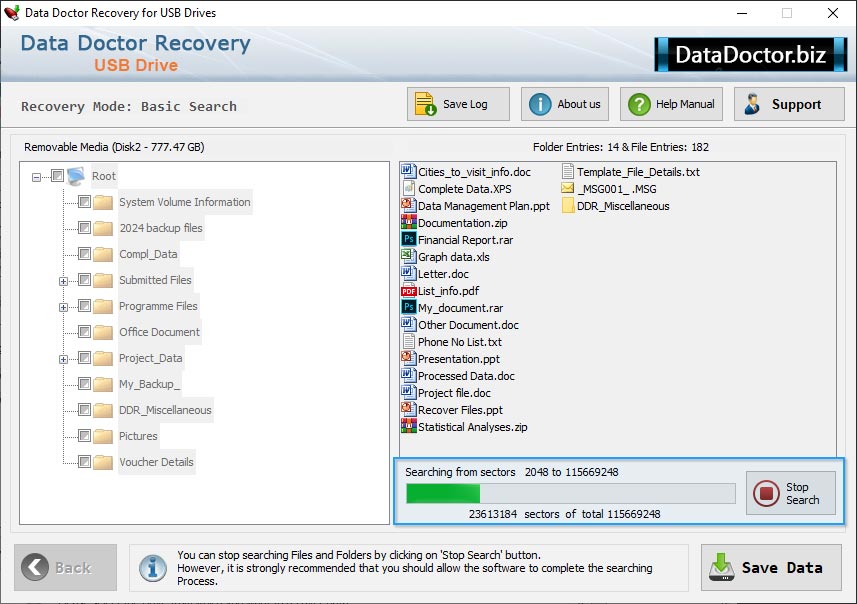Select the Office Document tree label
The width and height of the screenshot is (857, 604).
(x=160, y=332)
